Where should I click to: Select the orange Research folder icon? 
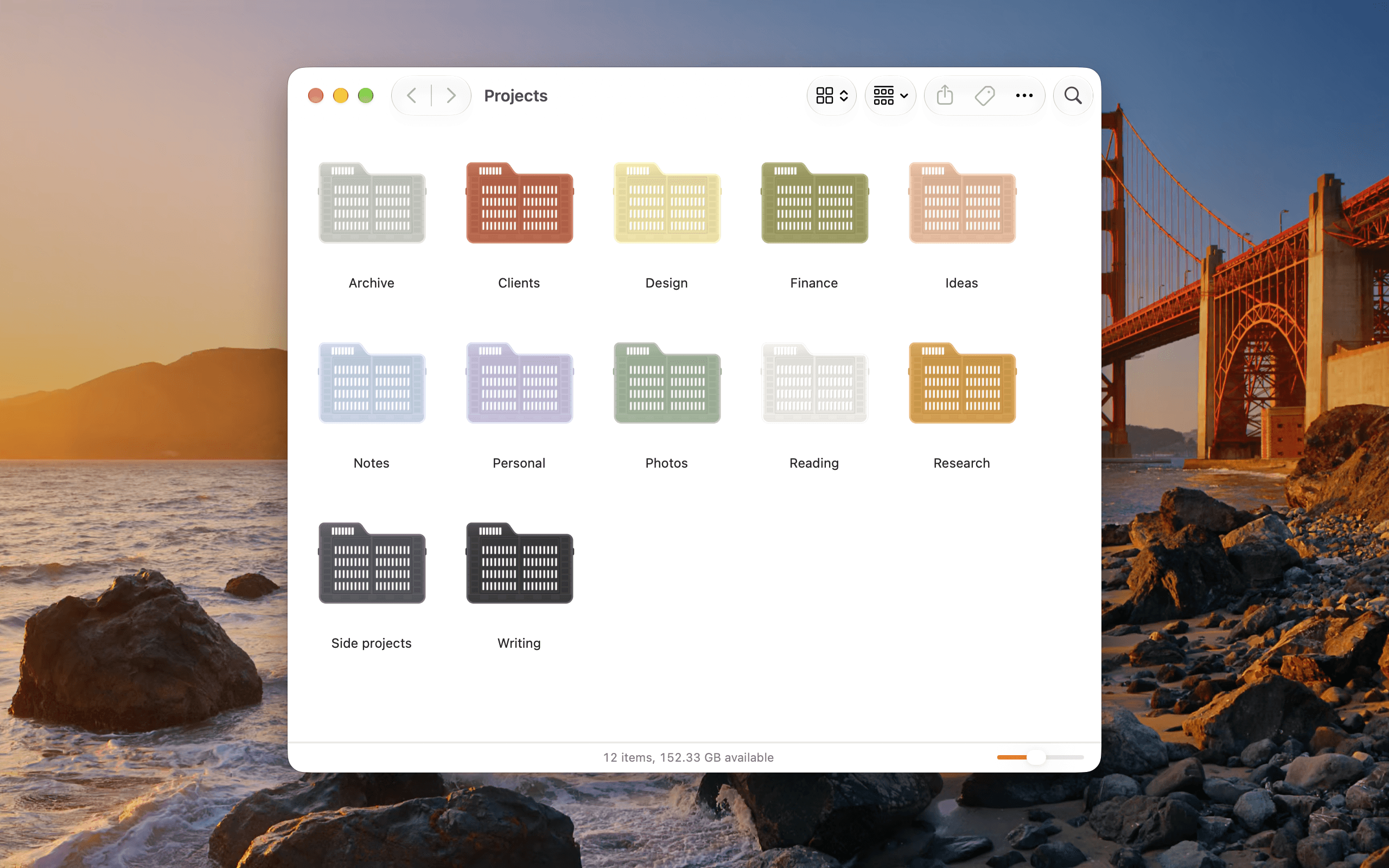(962, 383)
